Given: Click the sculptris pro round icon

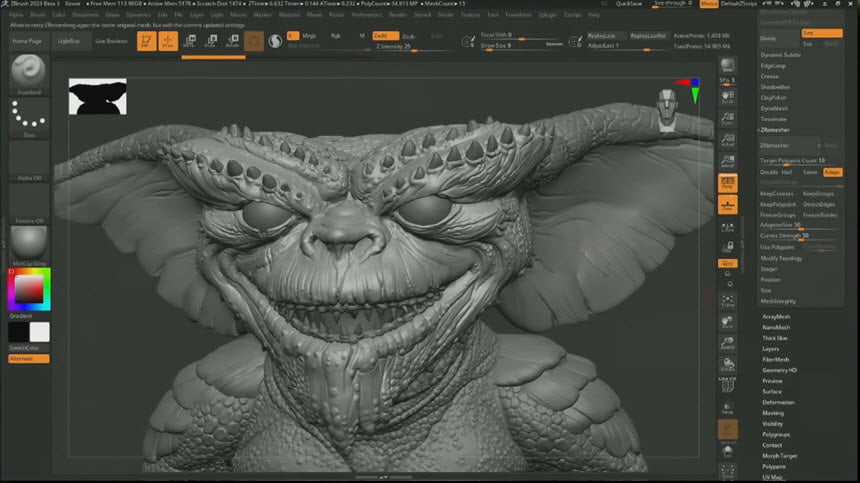Looking at the screenshot, I should click(x=275, y=41).
